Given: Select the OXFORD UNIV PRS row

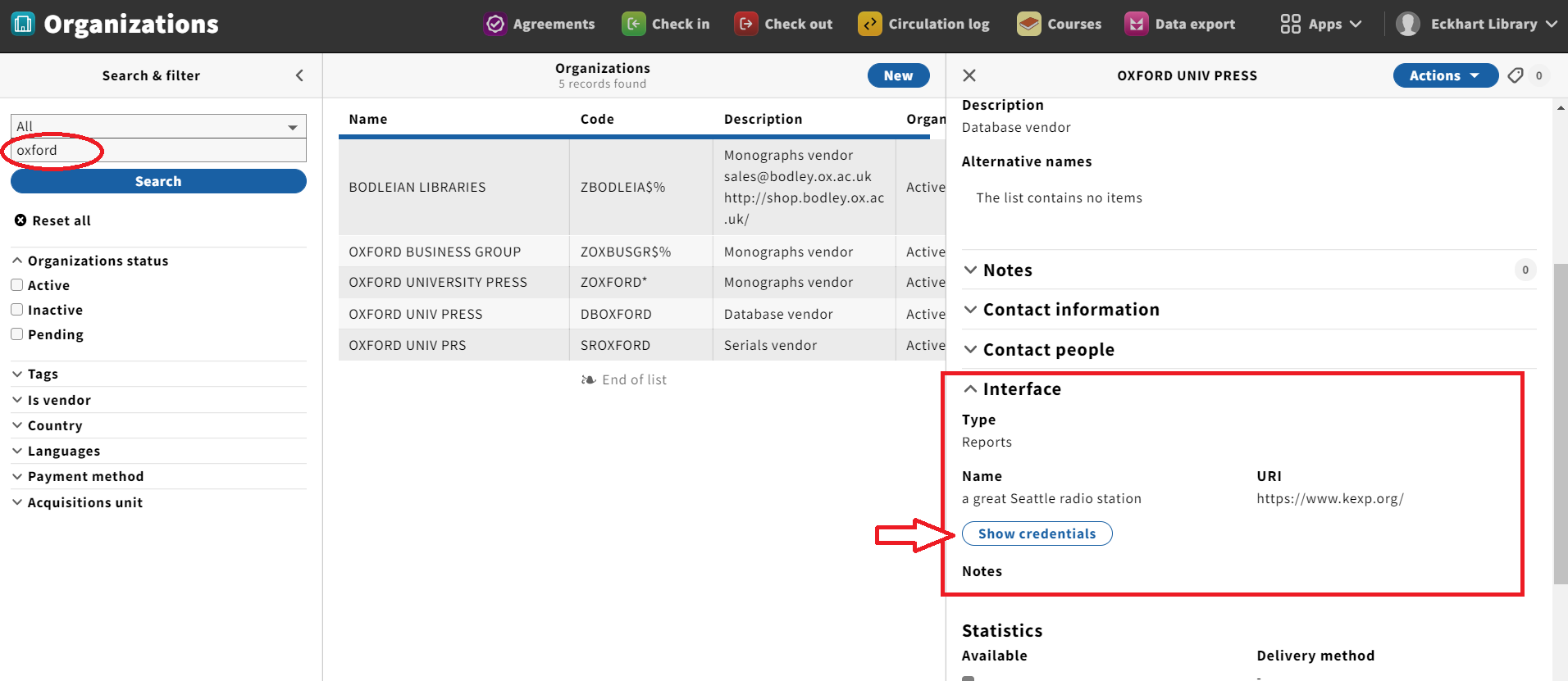Looking at the screenshot, I should (642, 345).
